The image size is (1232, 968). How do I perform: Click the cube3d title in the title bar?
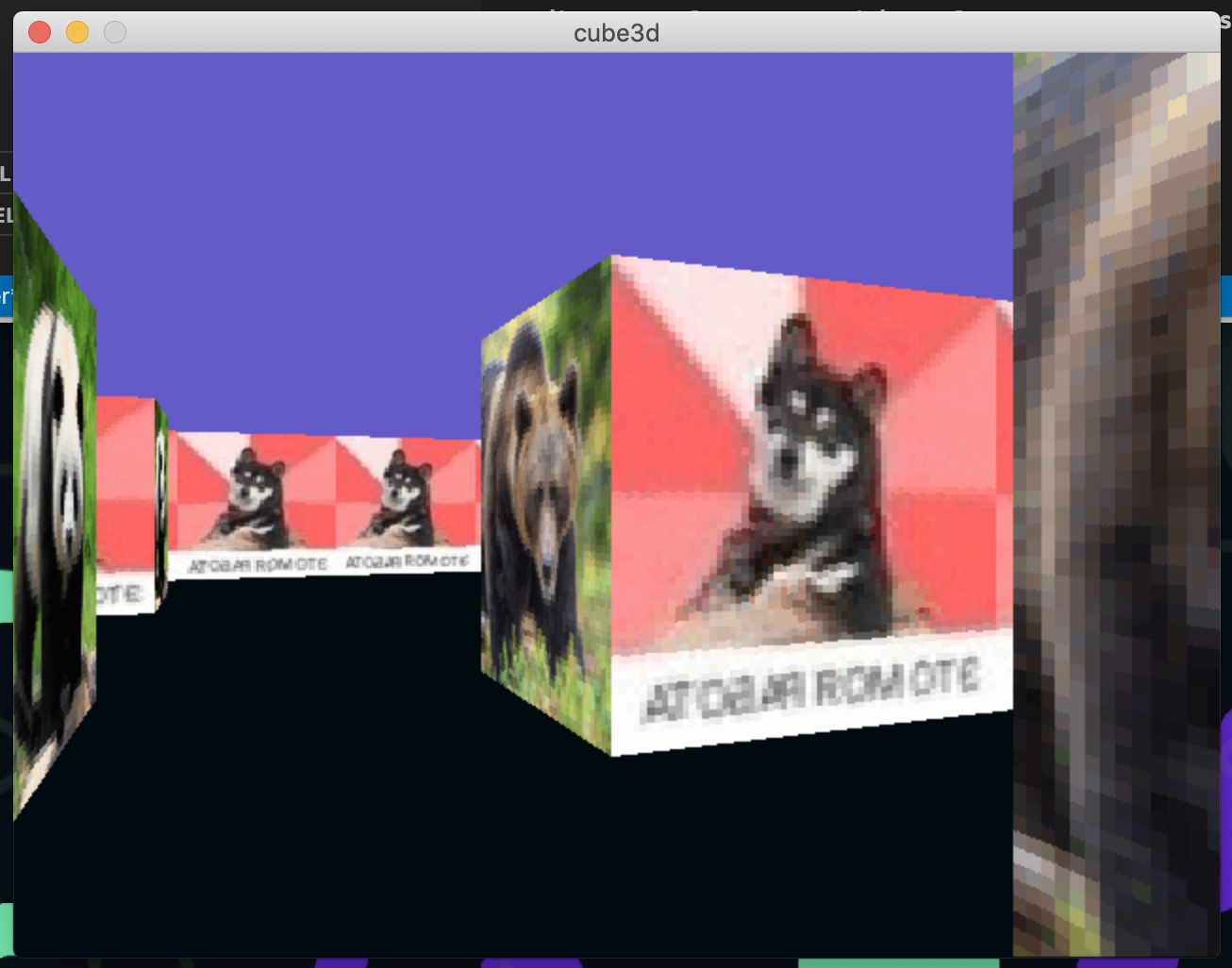pos(616,33)
